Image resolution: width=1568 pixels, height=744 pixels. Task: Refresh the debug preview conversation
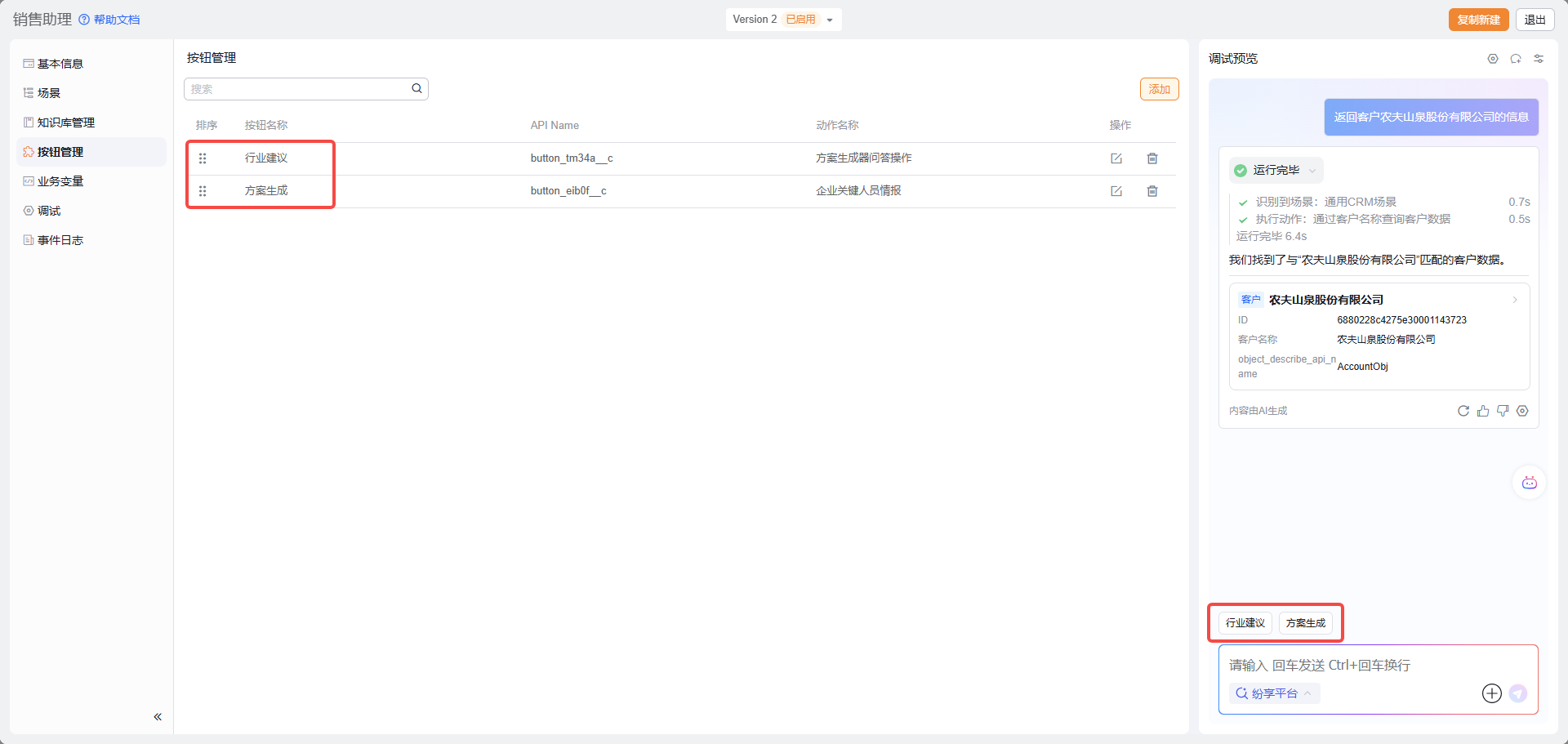(1516, 59)
